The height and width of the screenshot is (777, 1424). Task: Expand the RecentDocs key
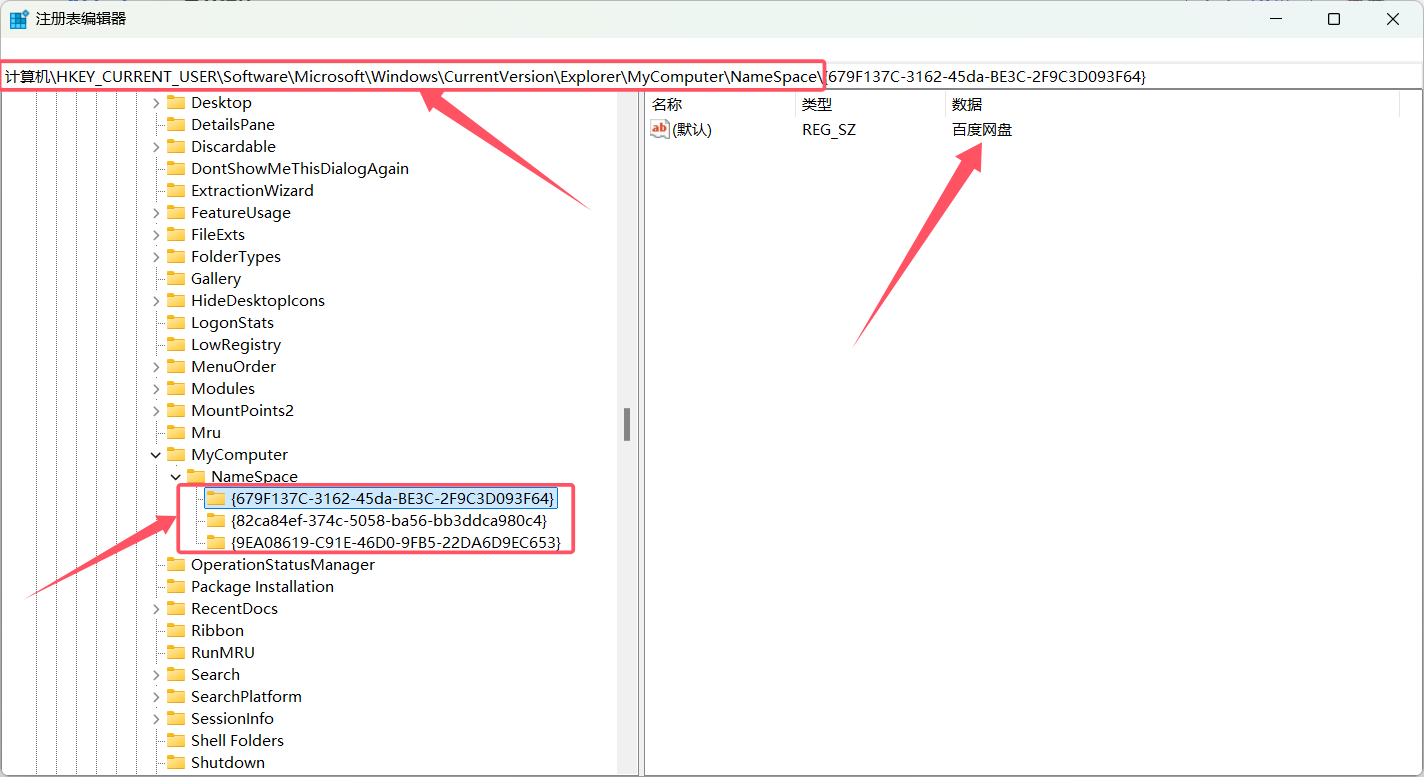(155, 609)
